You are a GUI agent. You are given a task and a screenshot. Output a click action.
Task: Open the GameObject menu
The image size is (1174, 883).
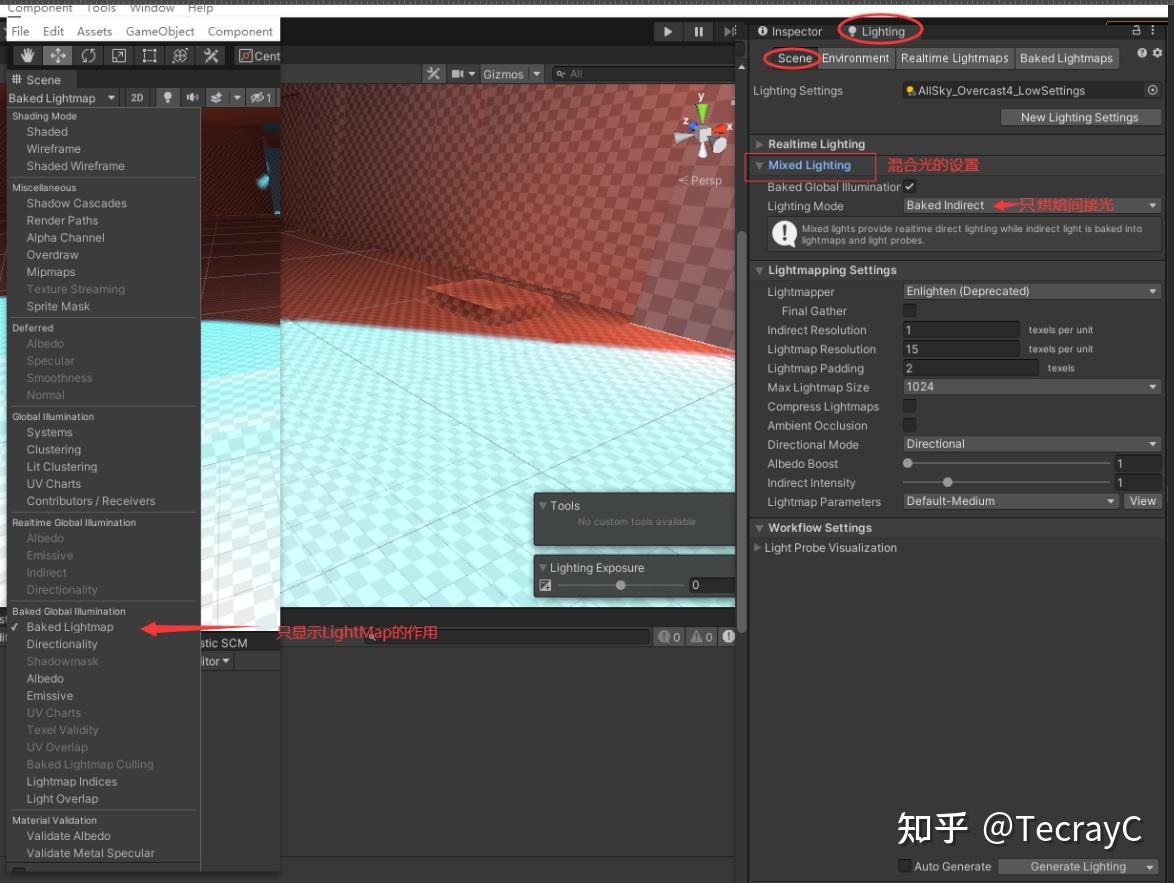pos(159,31)
